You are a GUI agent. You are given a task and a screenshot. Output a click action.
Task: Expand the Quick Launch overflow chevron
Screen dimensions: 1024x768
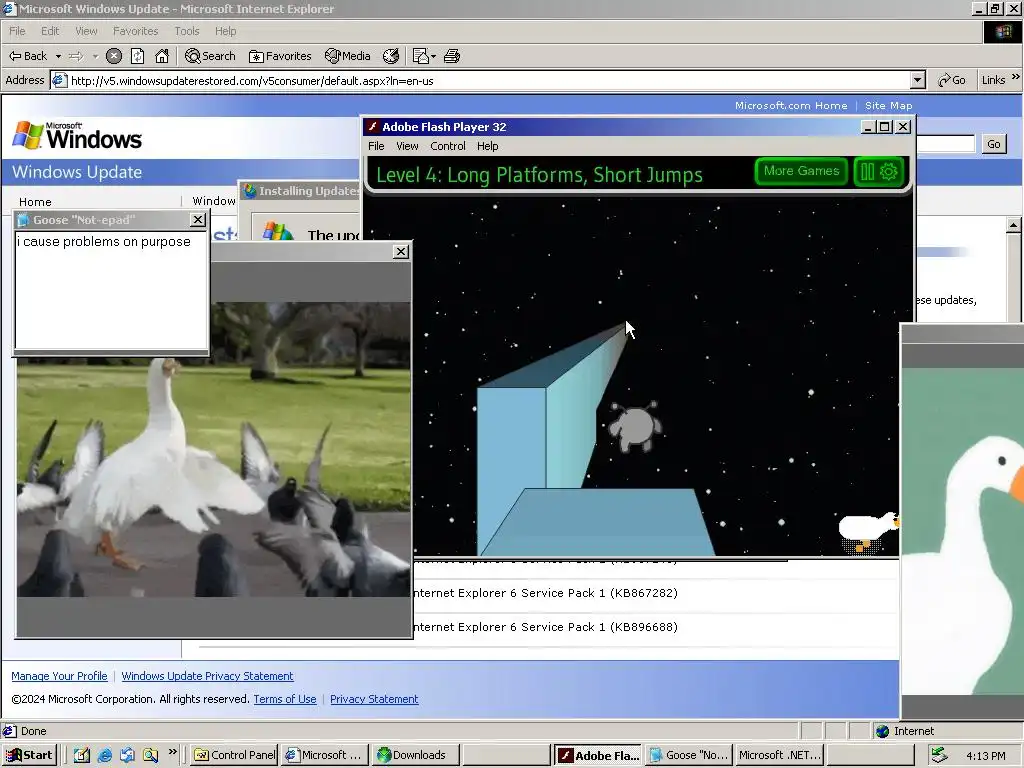point(172,752)
